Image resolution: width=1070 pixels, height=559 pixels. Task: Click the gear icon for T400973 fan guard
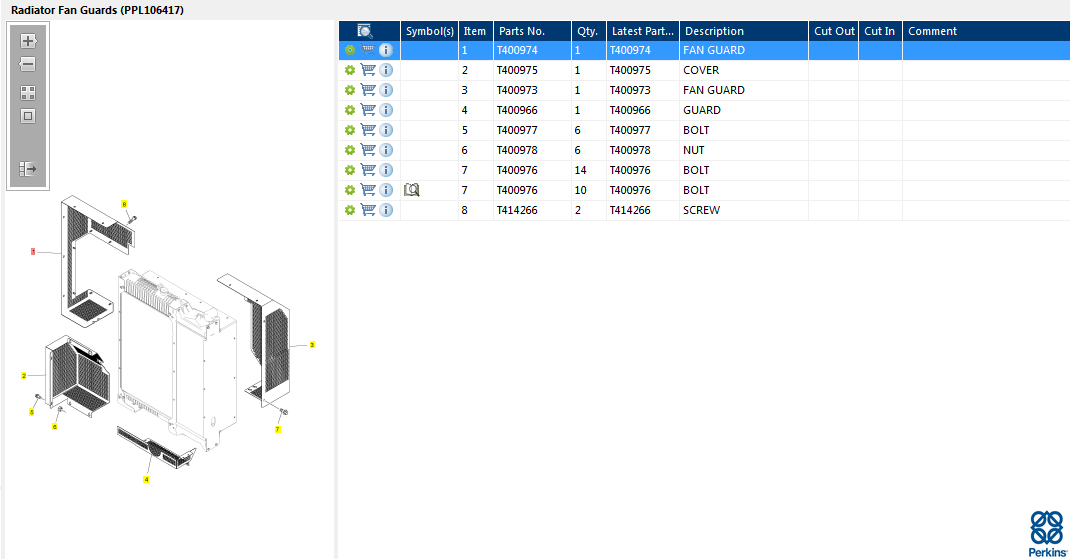pyautogui.click(x=350, y=90)
